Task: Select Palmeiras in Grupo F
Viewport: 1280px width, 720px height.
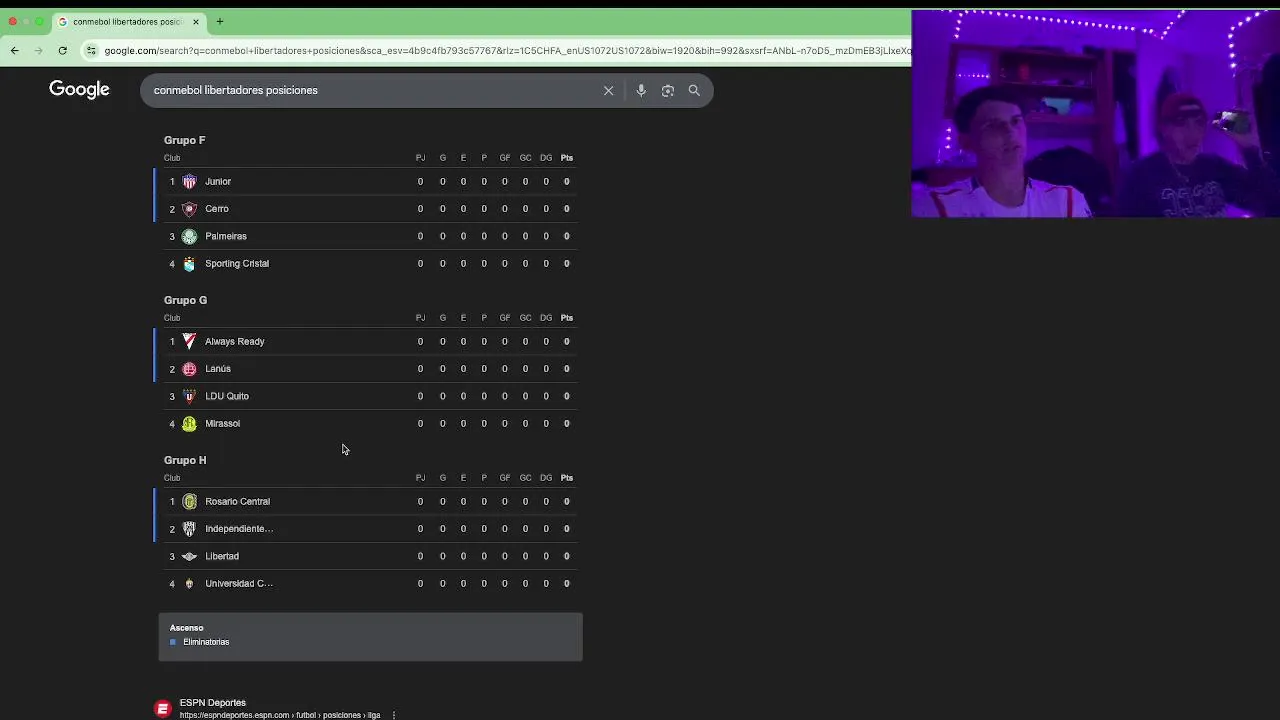Action: pyautogui.click(x=226, y=236)
